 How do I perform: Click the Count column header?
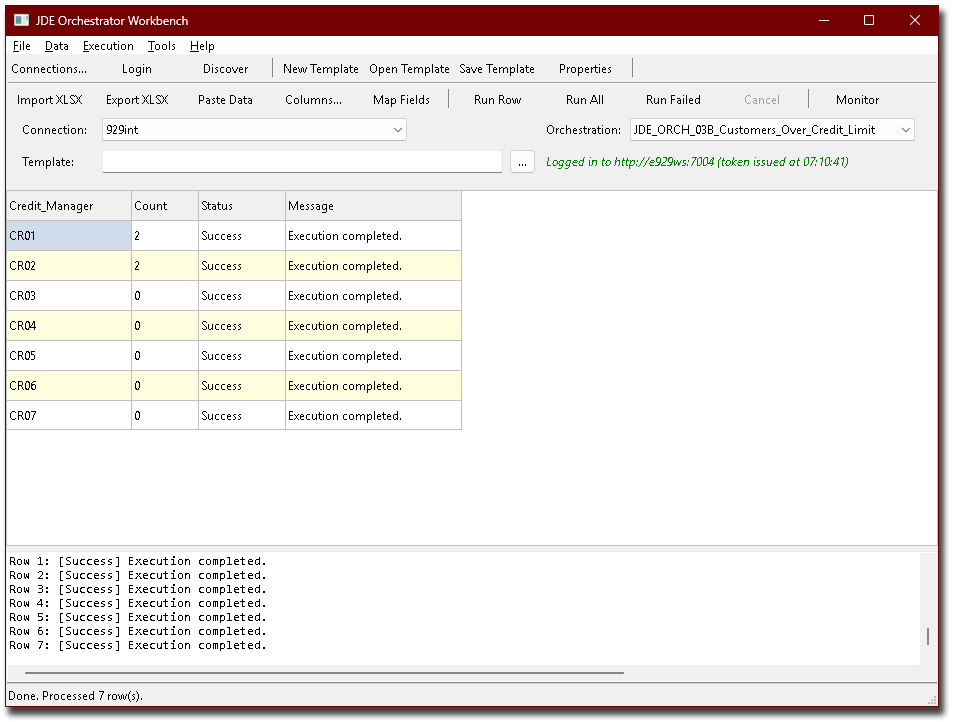[x=165, y=206]
